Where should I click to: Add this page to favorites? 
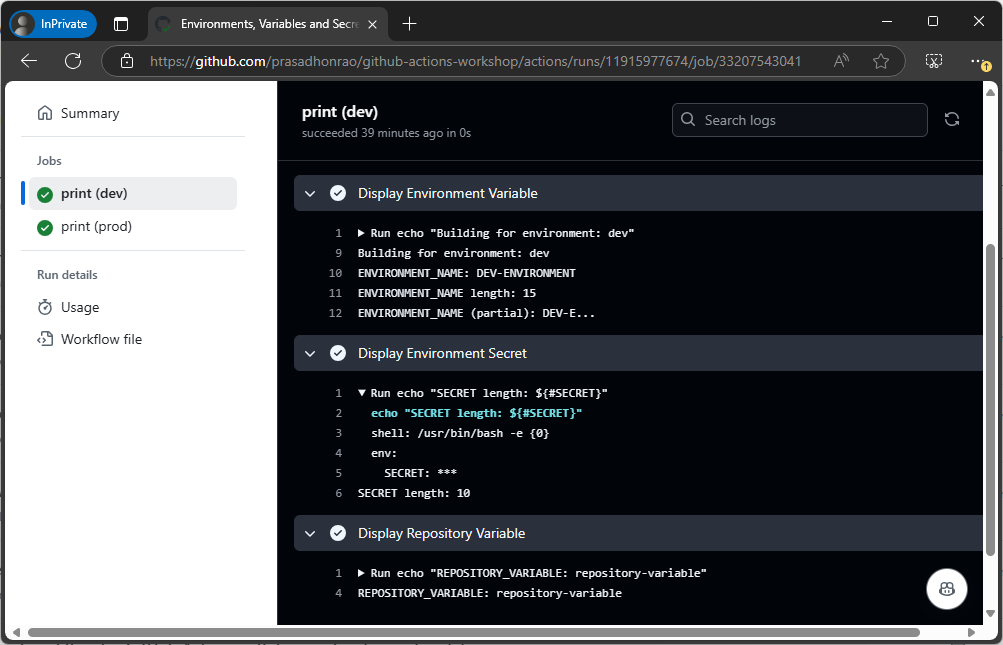click(881, 61)
